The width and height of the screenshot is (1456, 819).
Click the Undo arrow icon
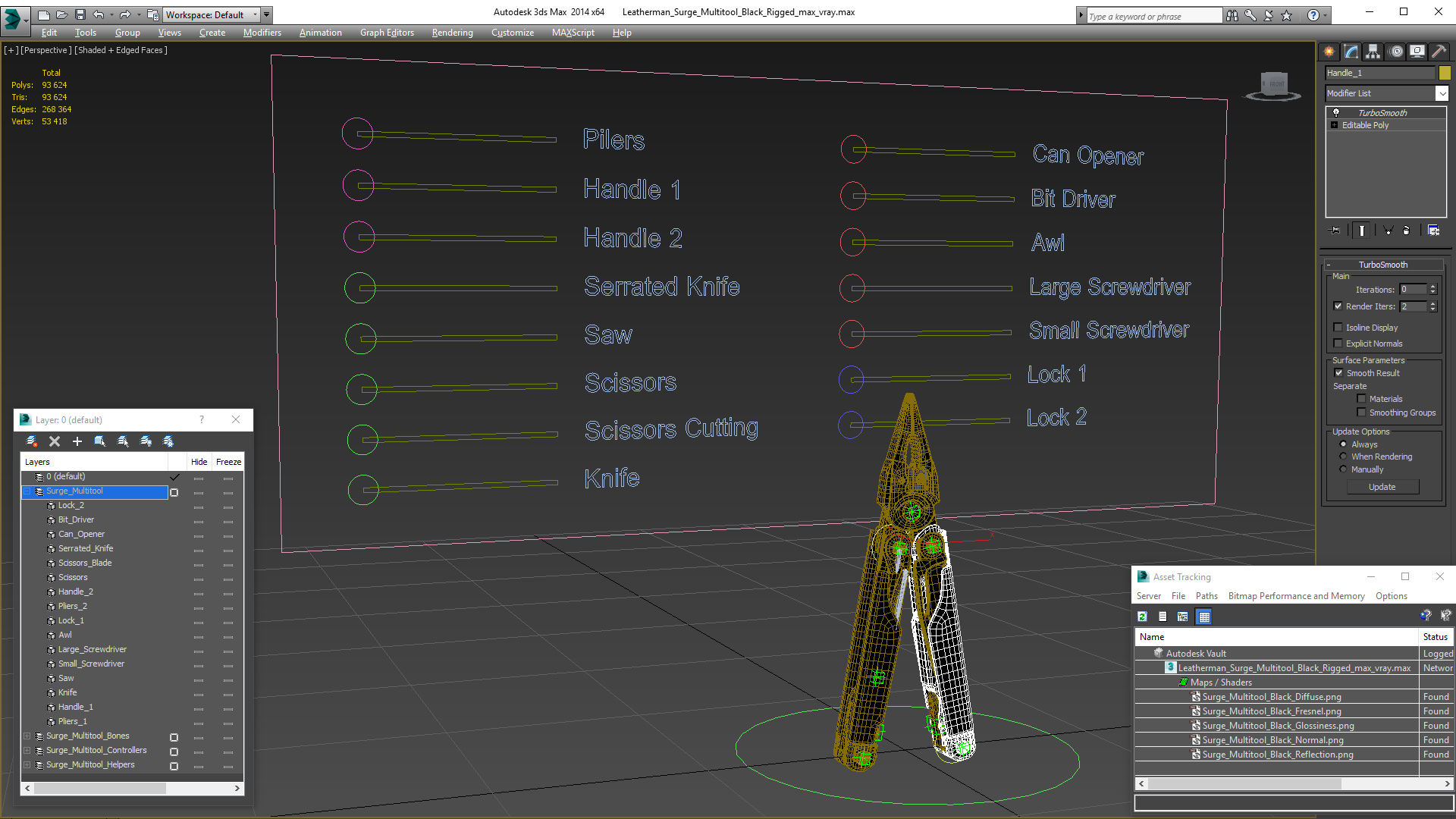[x=99, y=14]
